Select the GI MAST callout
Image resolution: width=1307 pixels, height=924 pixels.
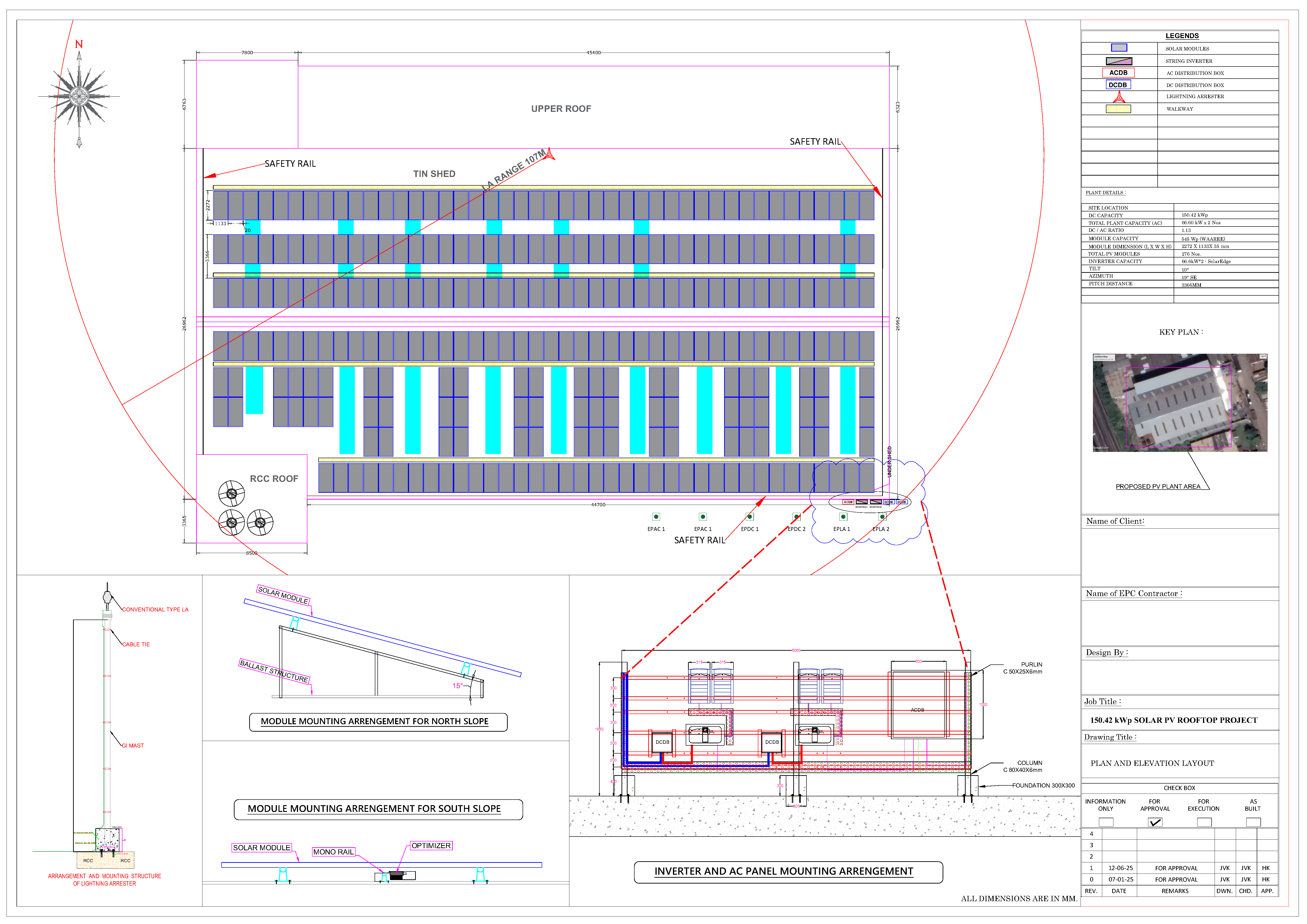pos(133,745)
